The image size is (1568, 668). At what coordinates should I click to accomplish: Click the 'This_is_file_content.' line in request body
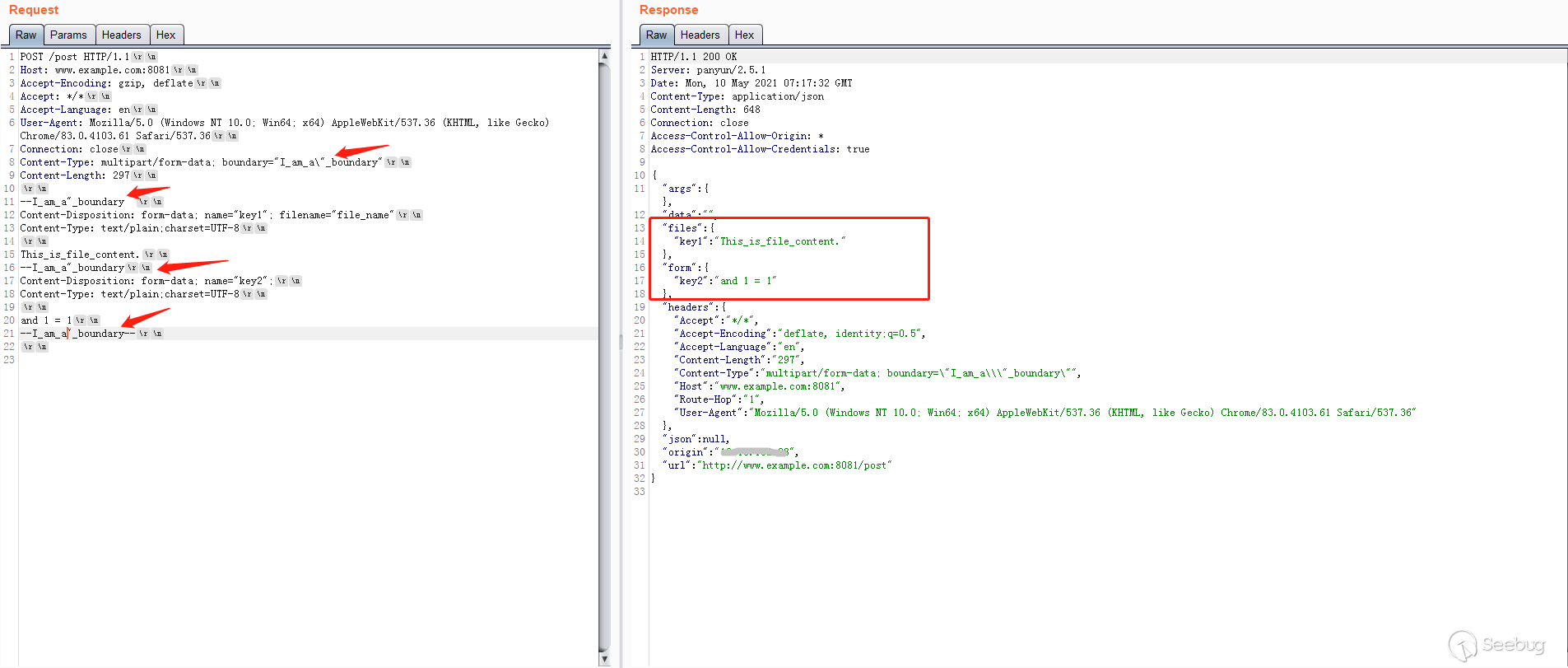80,255
